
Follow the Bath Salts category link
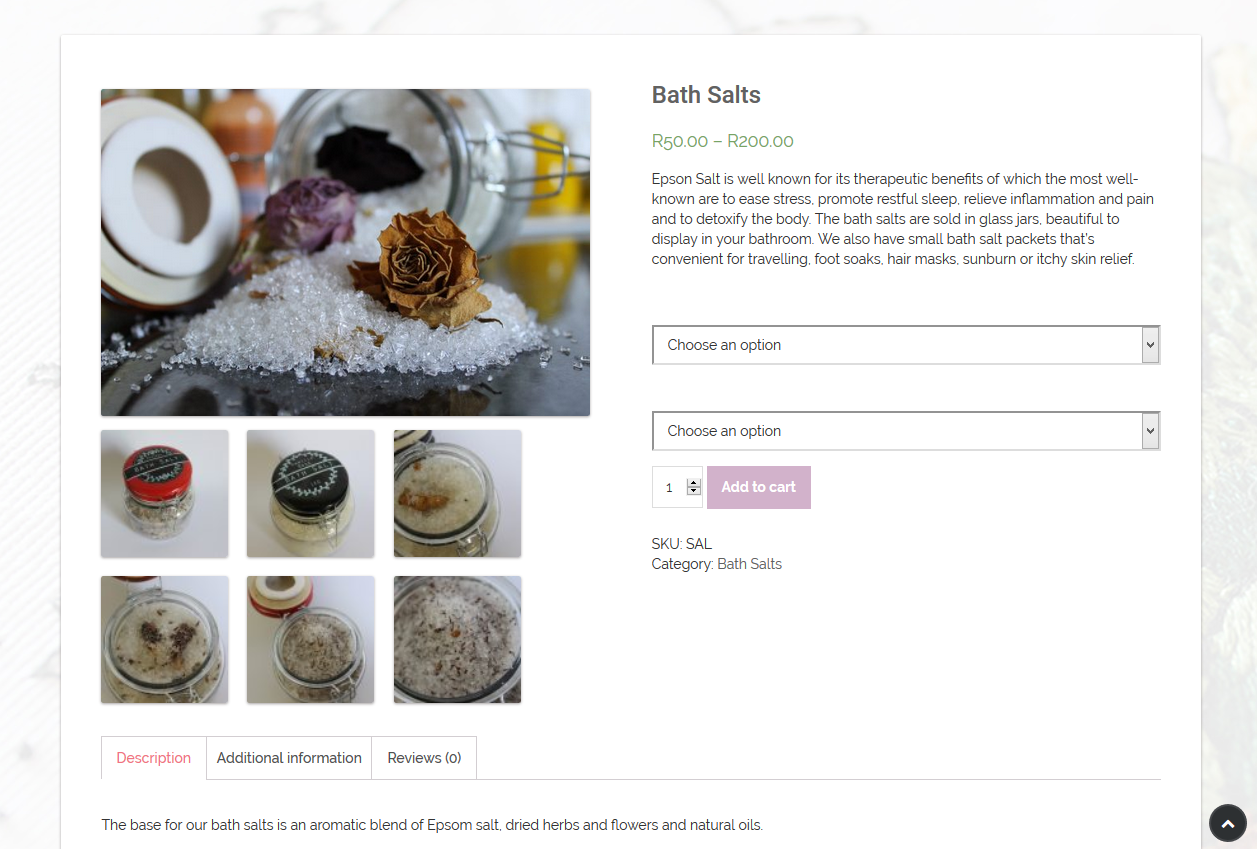(749, 564)
